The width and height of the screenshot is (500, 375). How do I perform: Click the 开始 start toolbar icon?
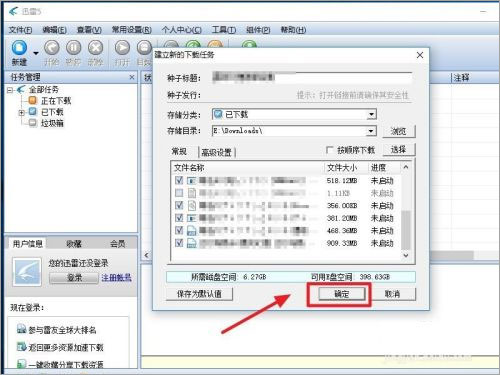52,48
